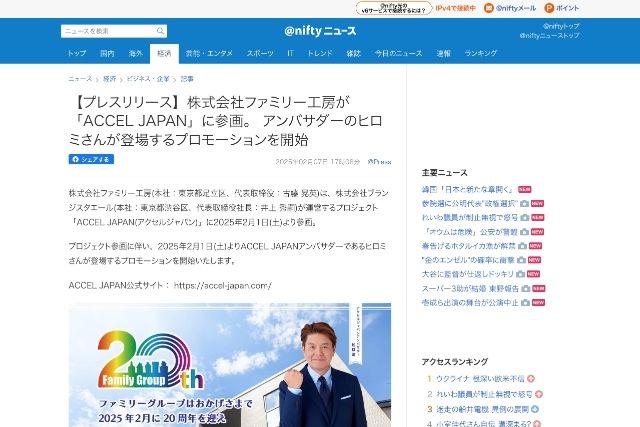640x427 pixels.
Task: Click the ニュース breadcrumb link
Action: tap(80, 79)
